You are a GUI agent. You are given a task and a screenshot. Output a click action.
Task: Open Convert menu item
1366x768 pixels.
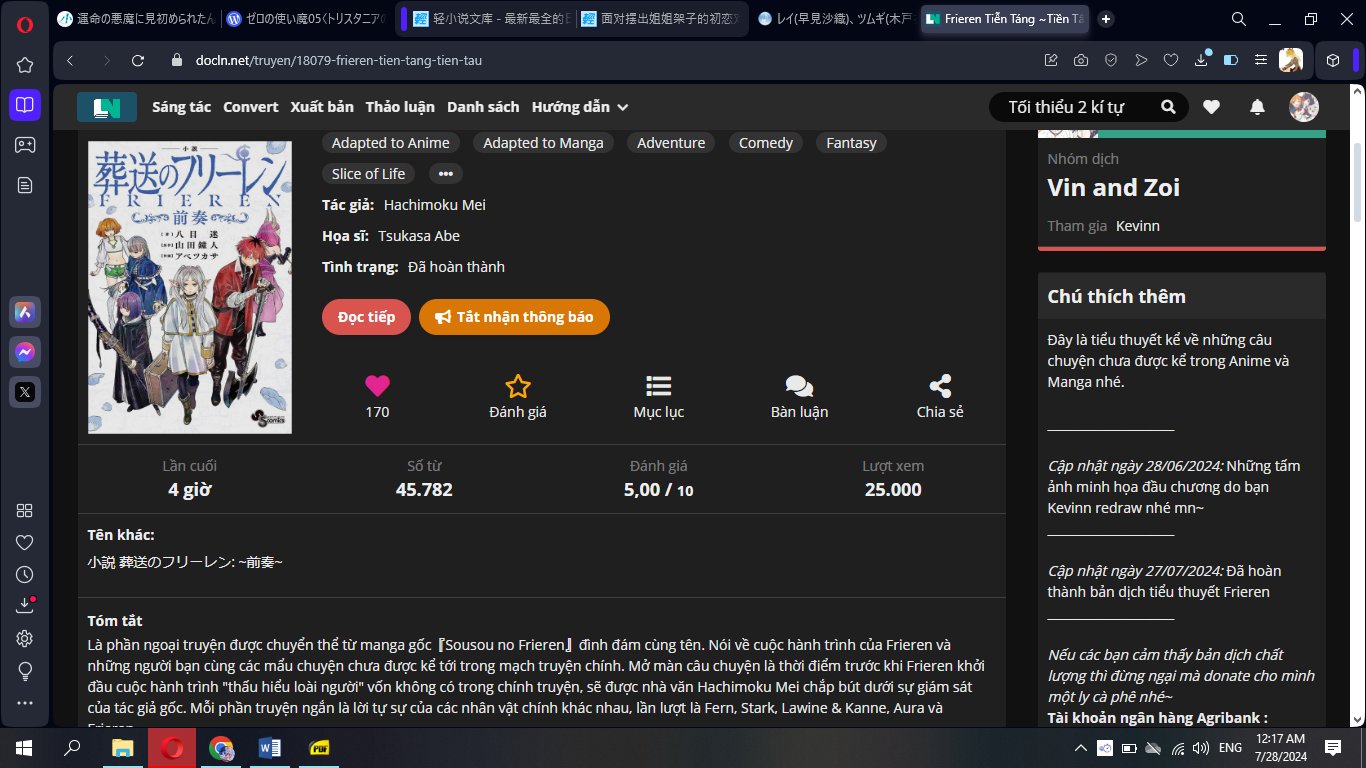(x=251, y=107)
